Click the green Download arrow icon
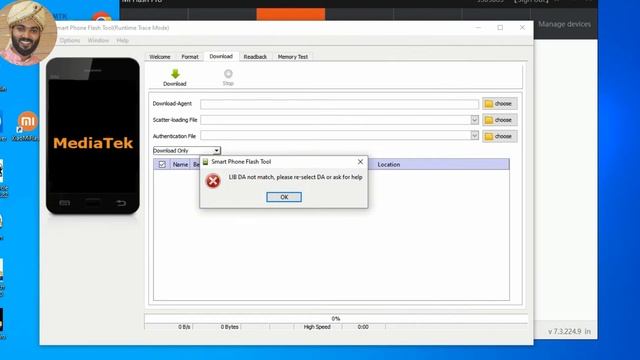This screenshot has width=640, height=360. (175, 74)
